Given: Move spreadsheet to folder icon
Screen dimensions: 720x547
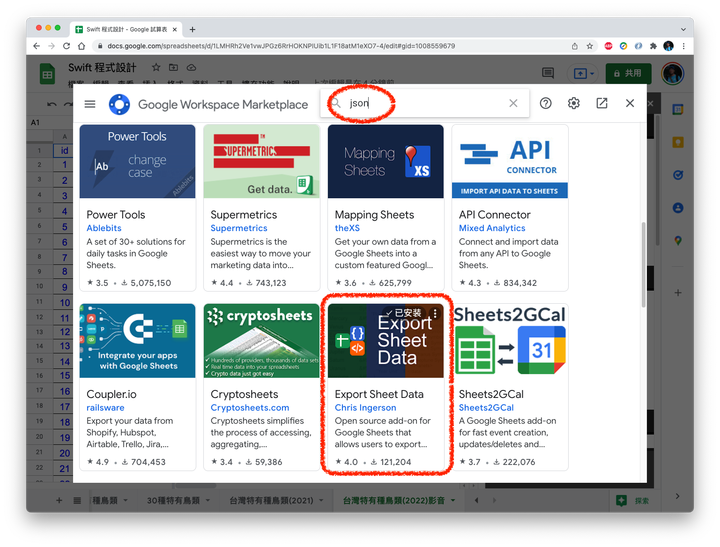Looking at the screenshot, I should click(x=174, y=68).
